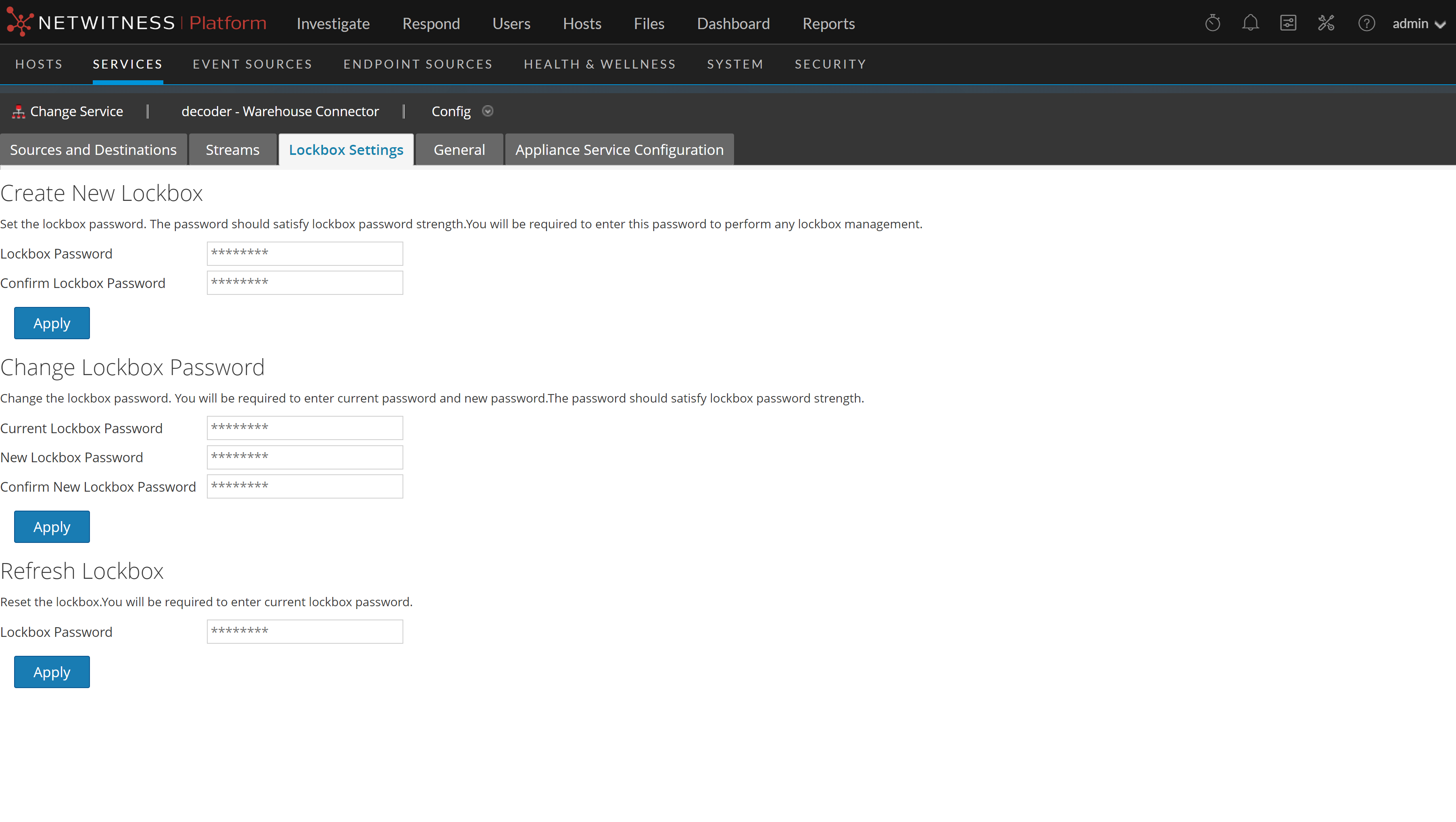Screen dimensions: 1456x822
Task: Open the help question mark icon
Action: pos(1366,23)
